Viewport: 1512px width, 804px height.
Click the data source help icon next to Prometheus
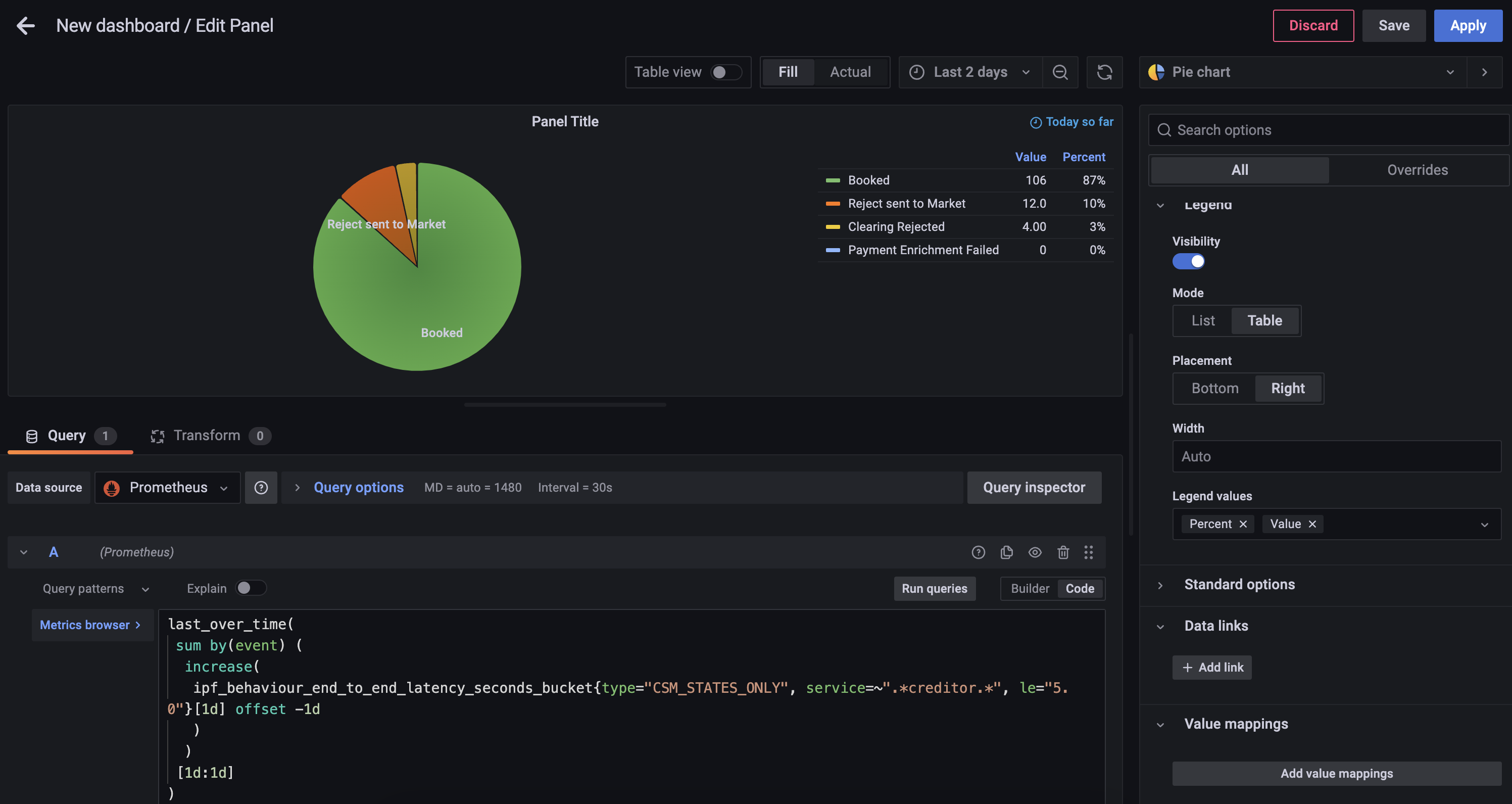pos(261,488)
